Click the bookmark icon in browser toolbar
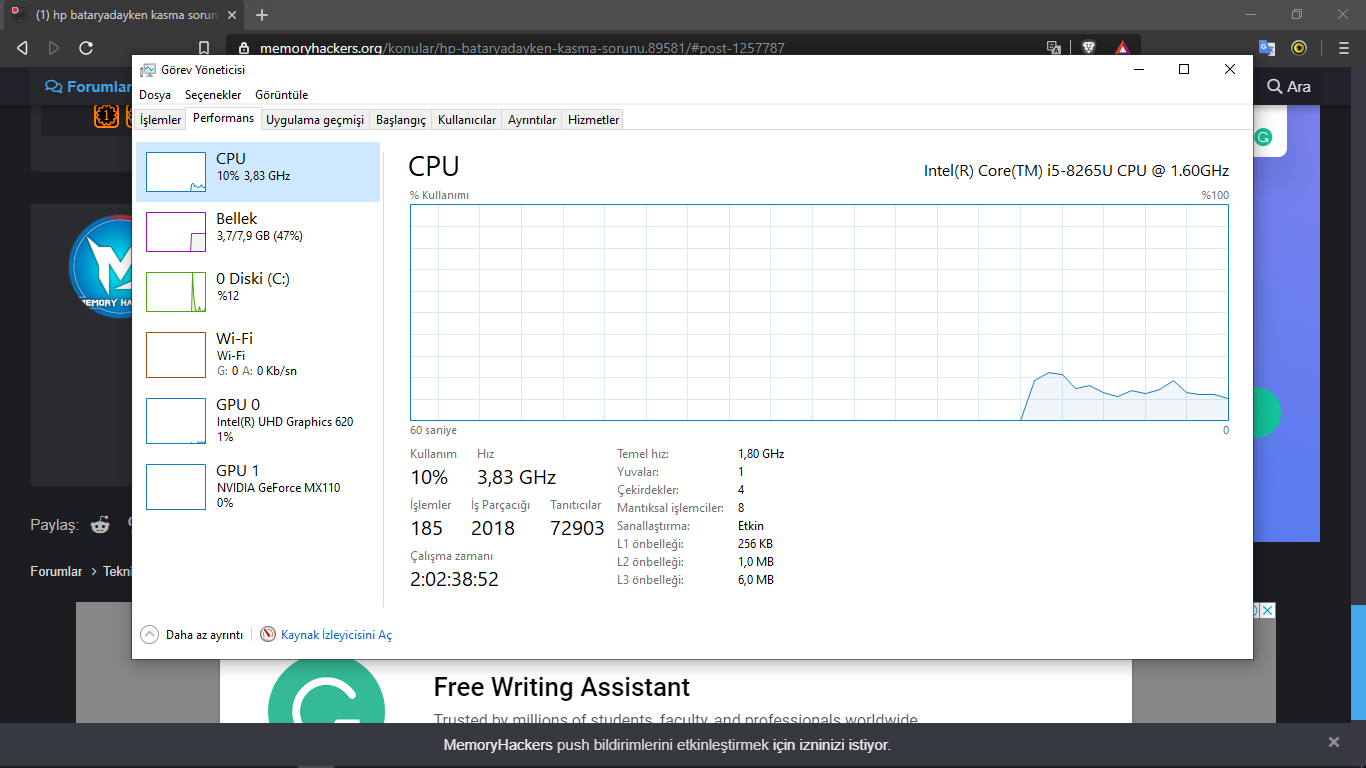 point(204,47)
